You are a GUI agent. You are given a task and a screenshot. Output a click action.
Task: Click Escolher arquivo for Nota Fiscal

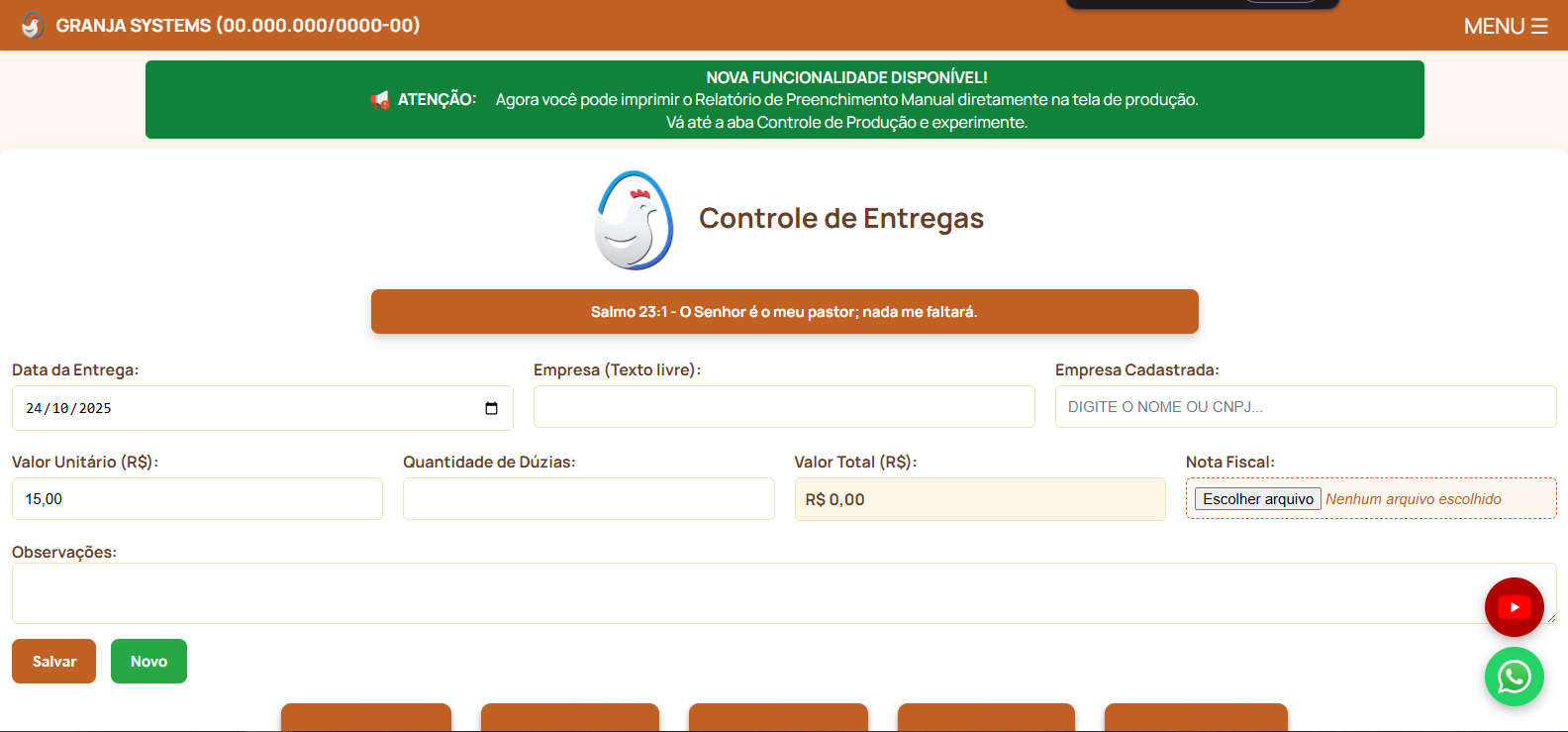click(1257, 499)
